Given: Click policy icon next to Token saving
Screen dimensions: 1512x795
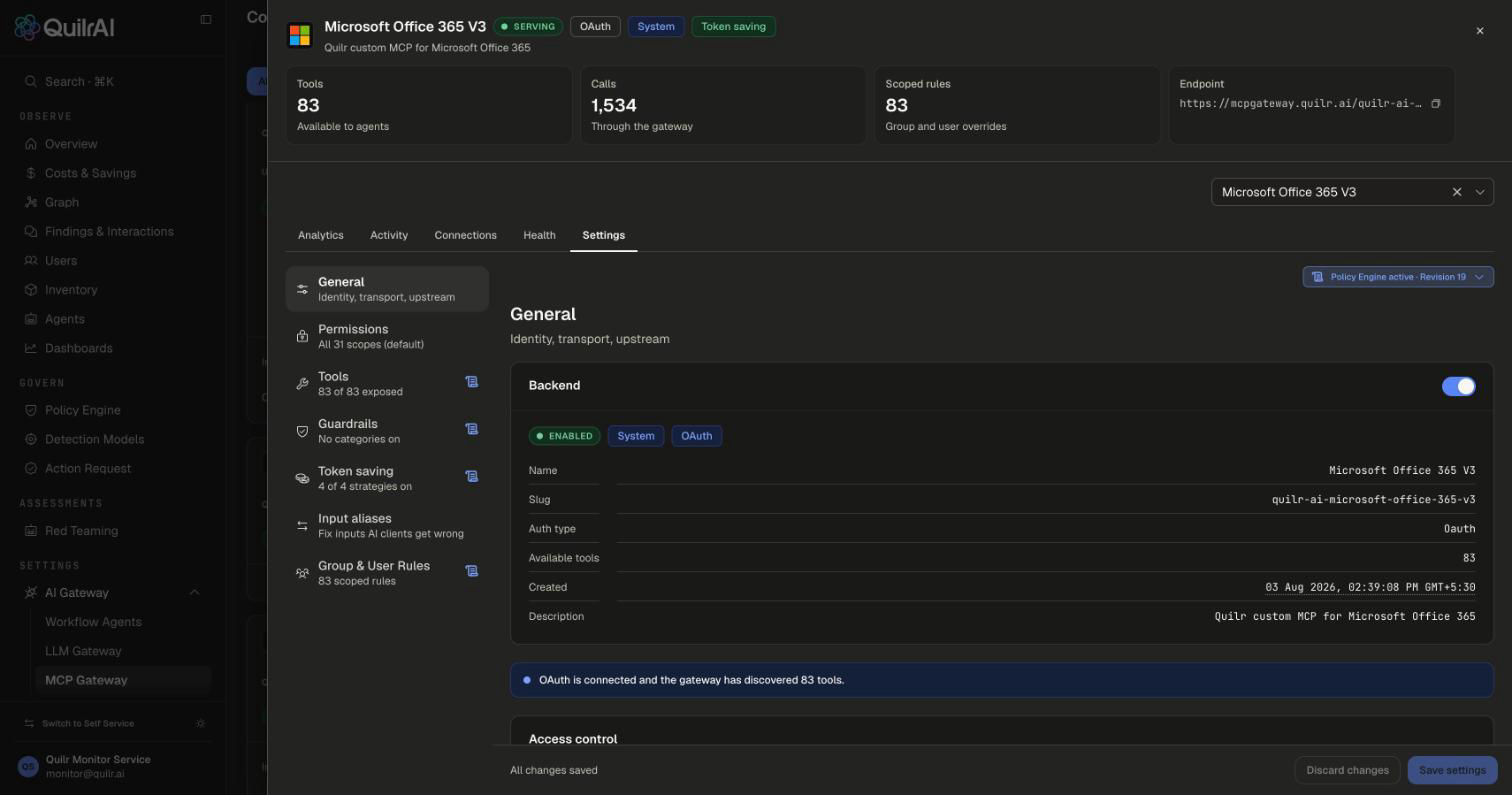Looking at the screenshot, I should point(472,476).
